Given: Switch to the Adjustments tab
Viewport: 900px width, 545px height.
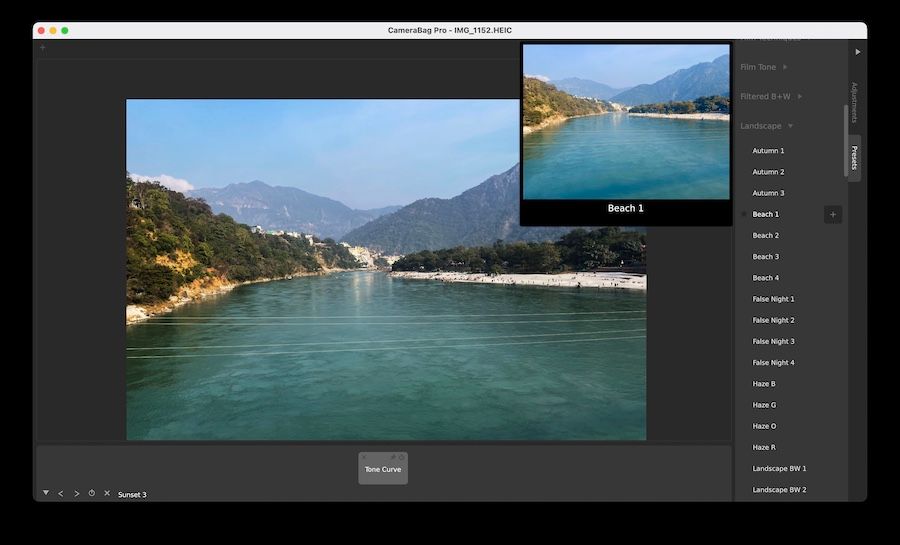Looking at the screenshot, I should click(854, 103).
